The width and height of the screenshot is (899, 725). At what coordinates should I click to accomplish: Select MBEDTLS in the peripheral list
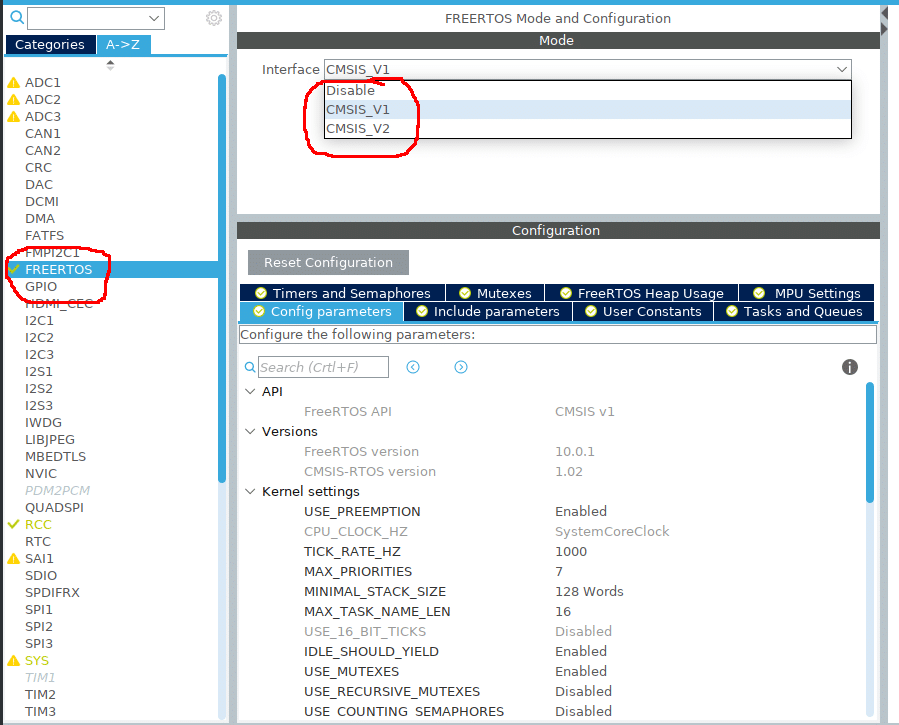coord(56,457)
